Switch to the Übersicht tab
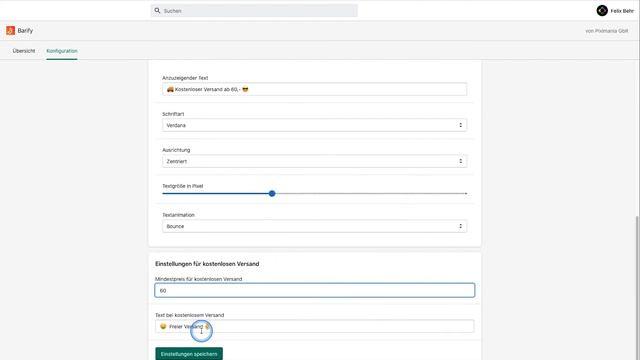 pyautogui.click(x=24, y=51)
